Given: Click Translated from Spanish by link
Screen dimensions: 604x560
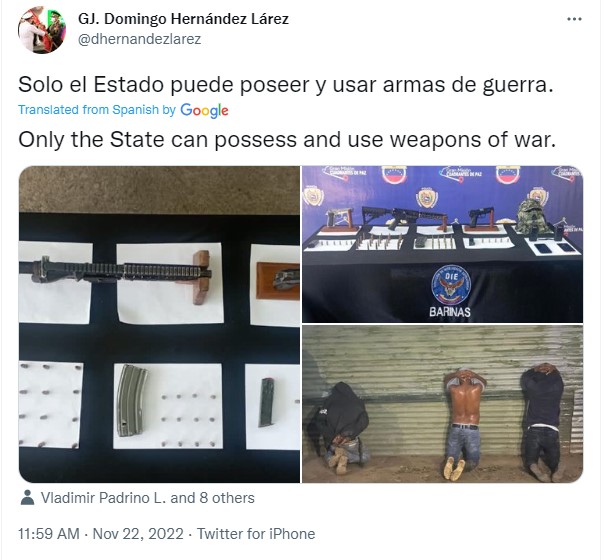Looking at the screenshot, I should (x=97, y=110).
